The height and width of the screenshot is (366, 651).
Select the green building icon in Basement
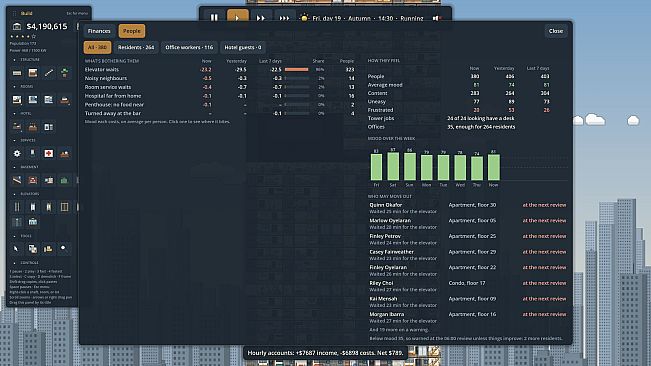(x=64, y=180)
